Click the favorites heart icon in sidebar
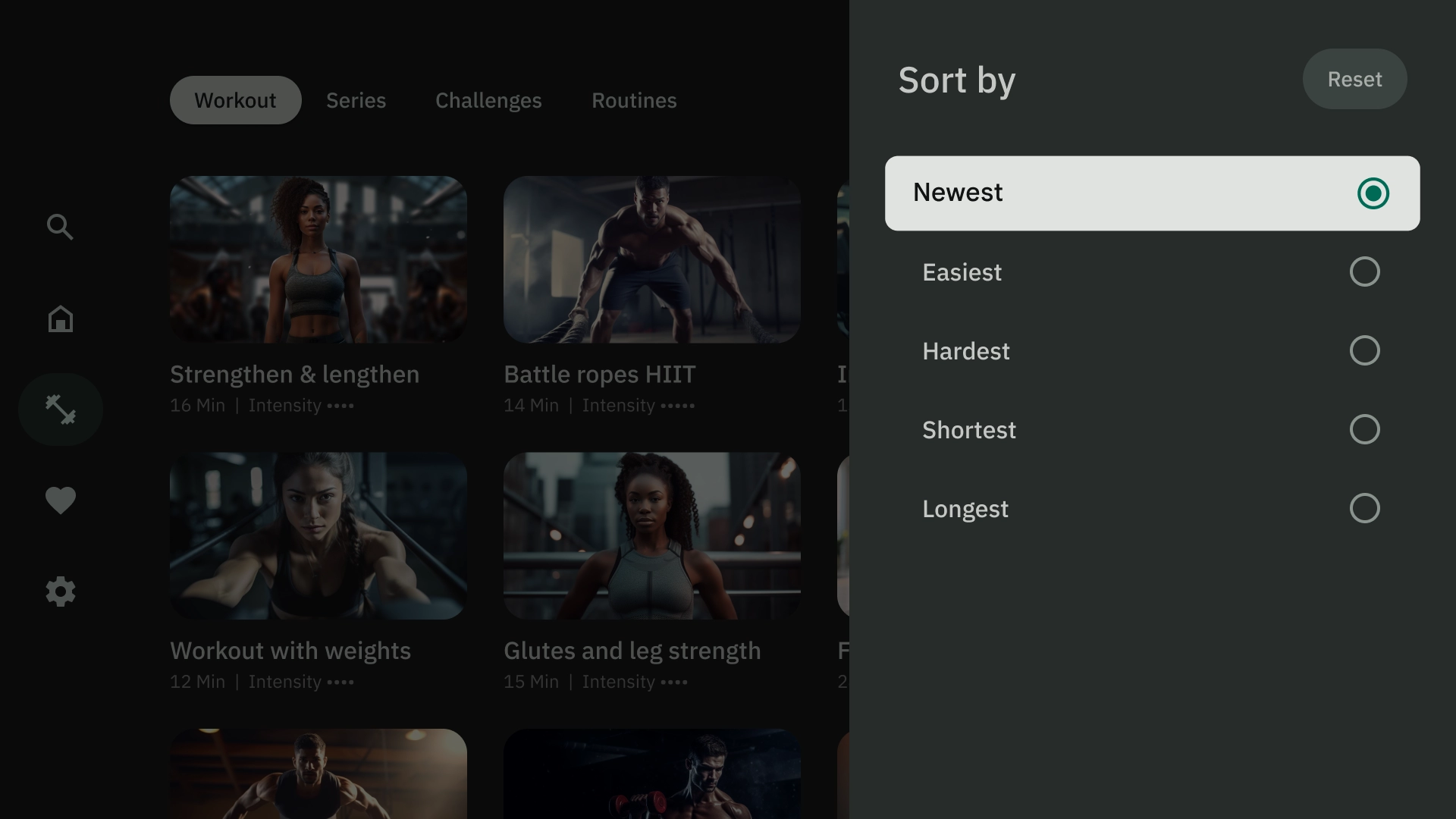Screen dimensions: 1456x819 pos(60,499)
